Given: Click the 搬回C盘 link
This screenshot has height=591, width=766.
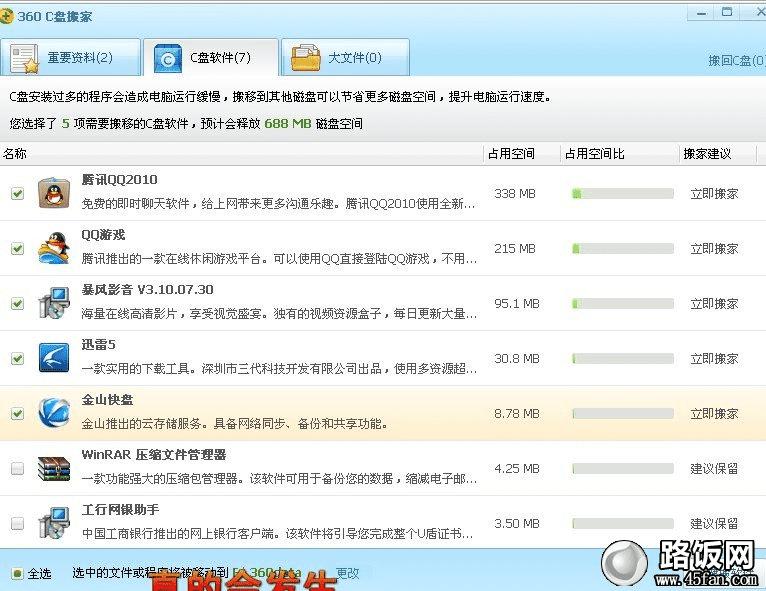Looking at the screenshot, I should pos(737,61).
